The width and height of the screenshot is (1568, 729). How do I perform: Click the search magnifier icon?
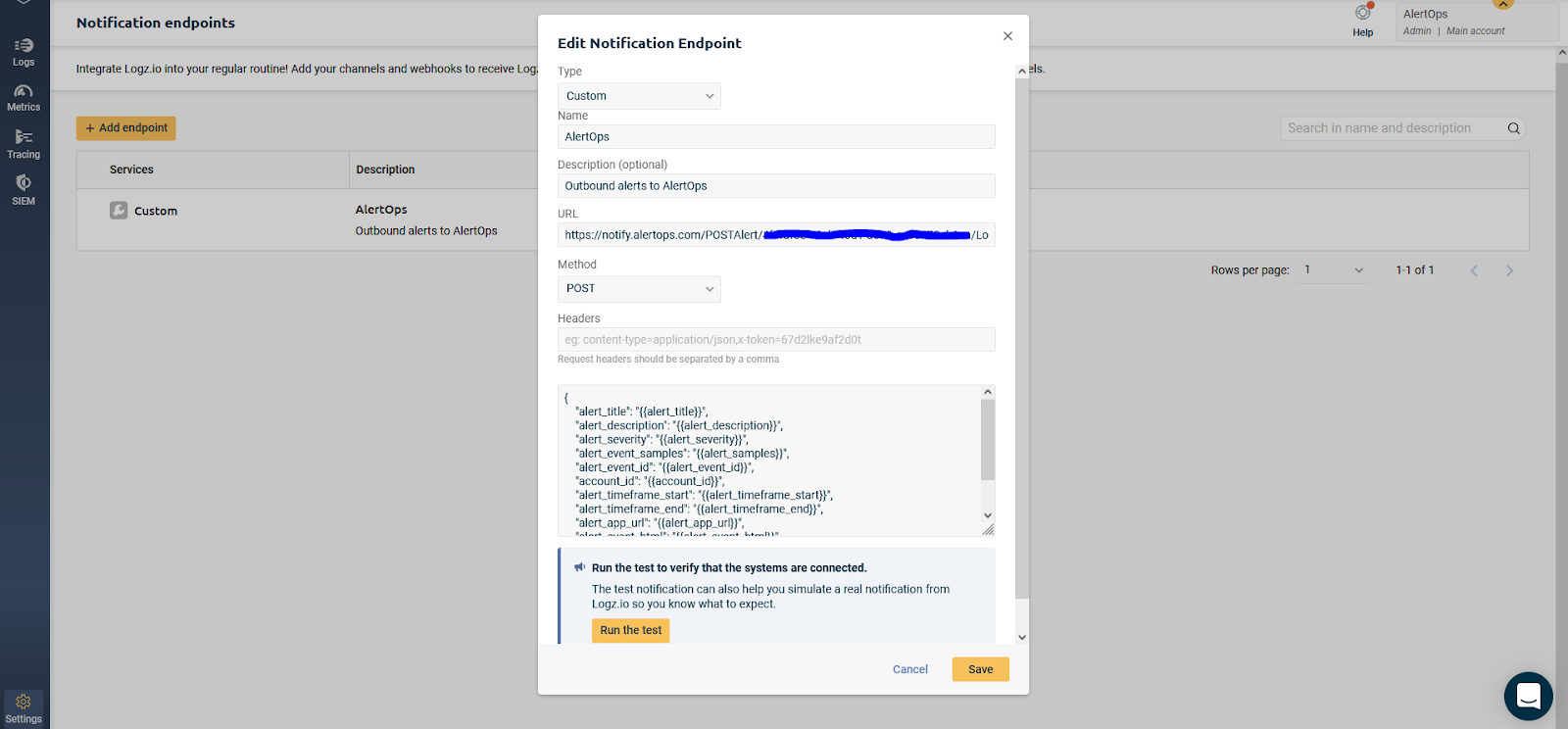pos(1513,128)
